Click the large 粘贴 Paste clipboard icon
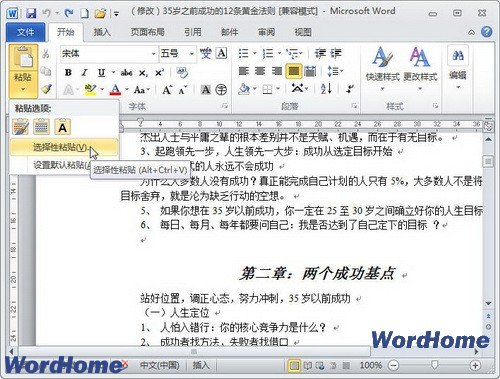Screen dimensions: 500x379 (x=23, y=58)
